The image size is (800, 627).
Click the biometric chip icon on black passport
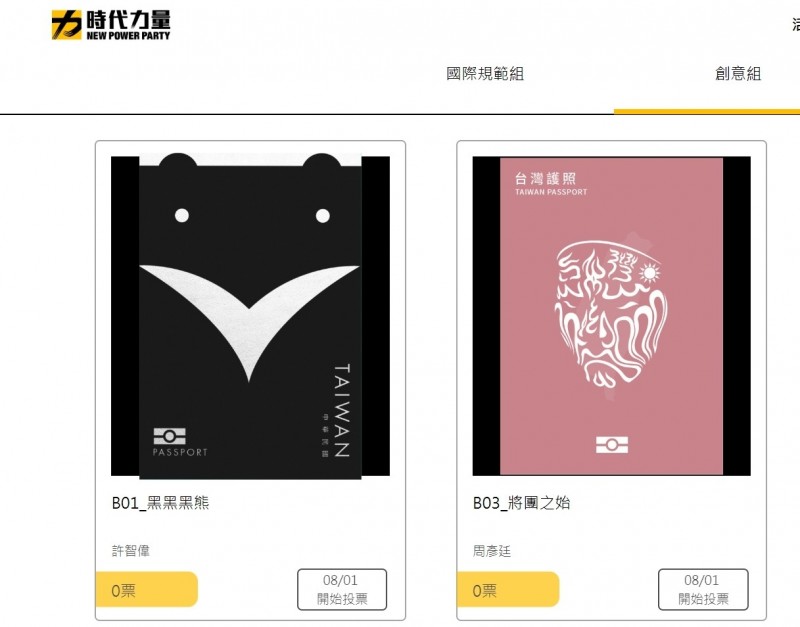pyautogui.click(x=169, y=436)
